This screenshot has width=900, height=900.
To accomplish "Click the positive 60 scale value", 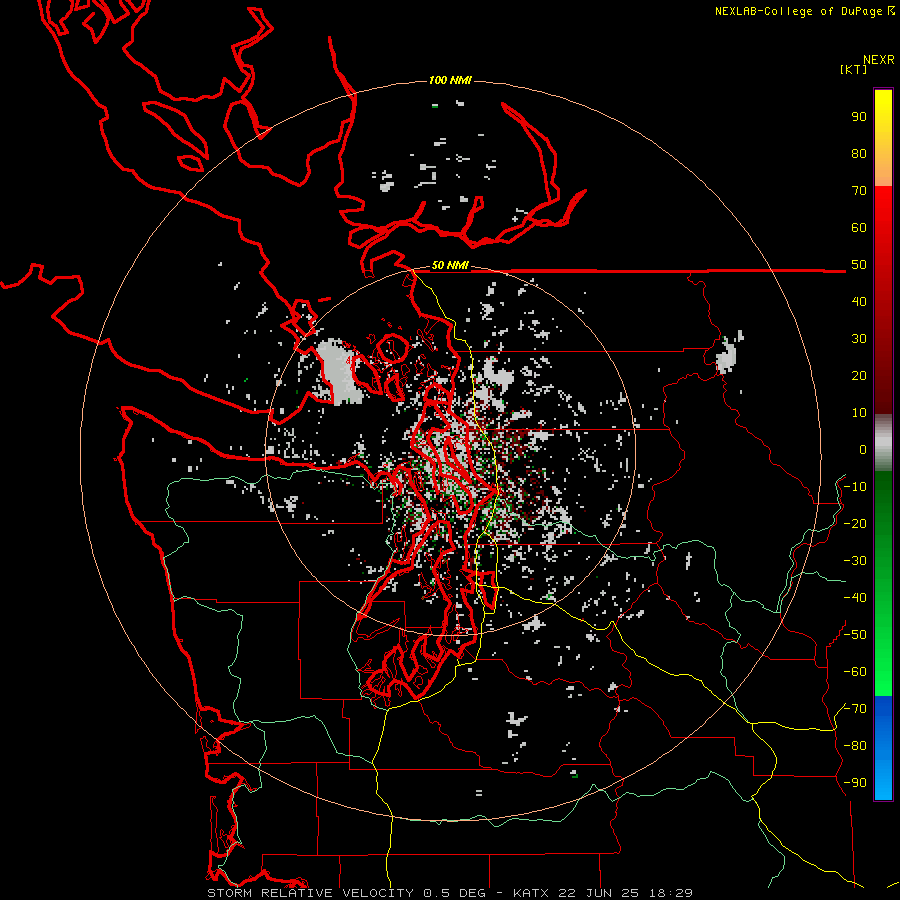I will (x=859, y=227).
